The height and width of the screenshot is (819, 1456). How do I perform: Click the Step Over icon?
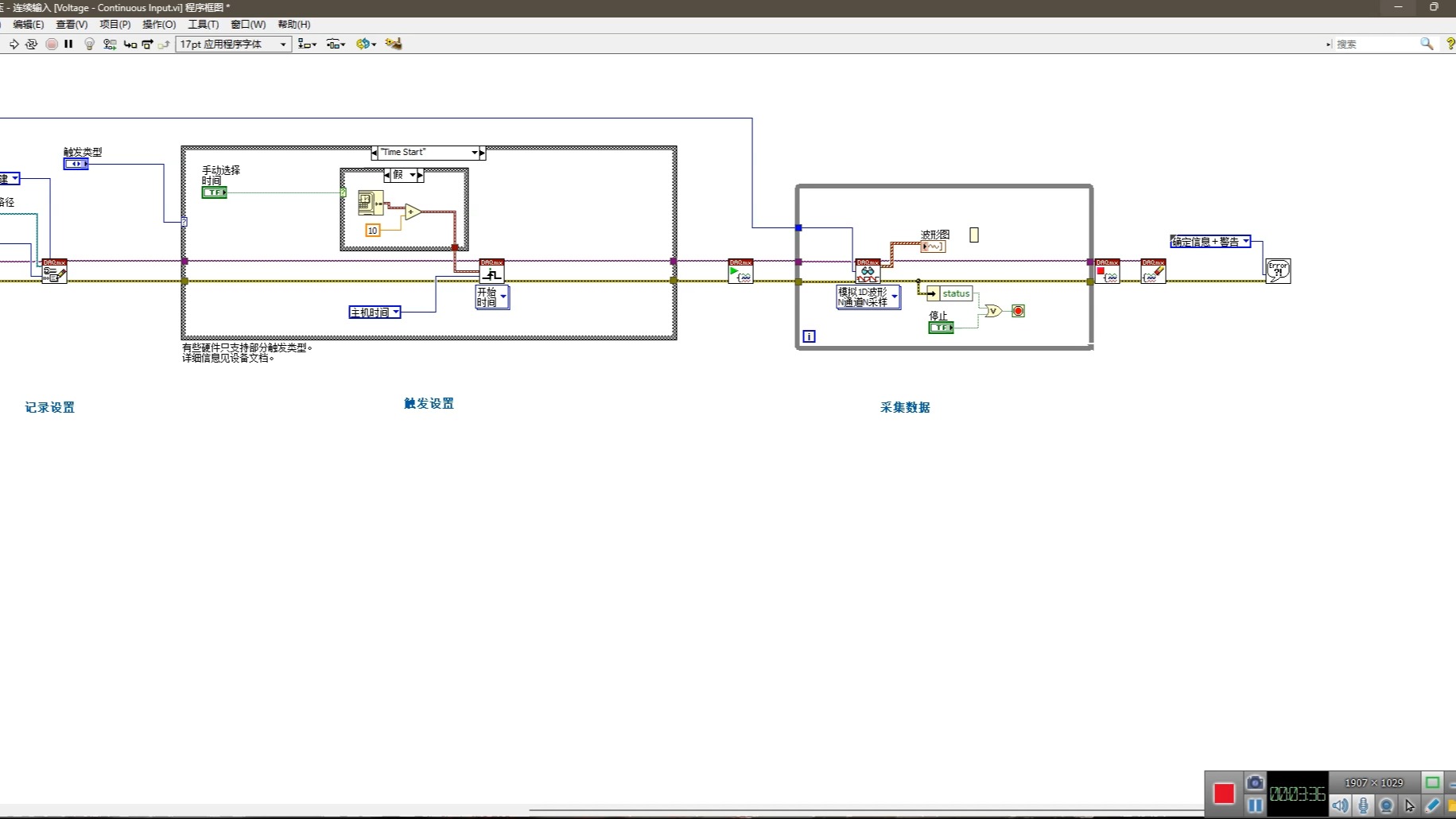point(147,45)
